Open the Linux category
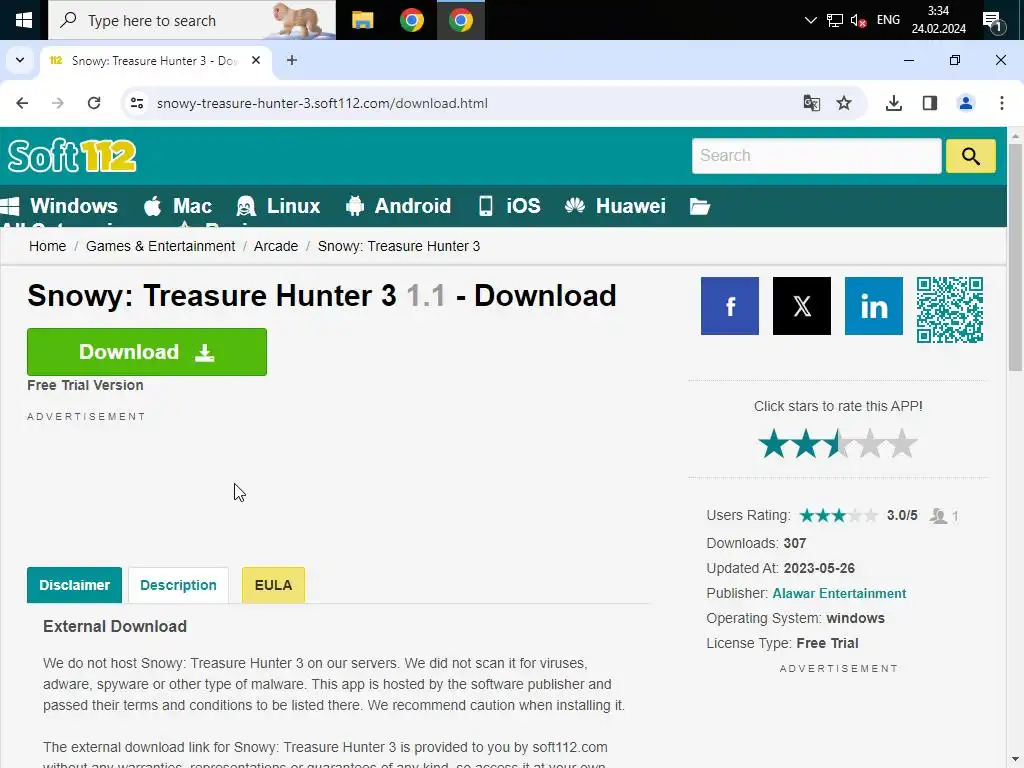This screenshot has width=1024, height=768. coord(278,206)
